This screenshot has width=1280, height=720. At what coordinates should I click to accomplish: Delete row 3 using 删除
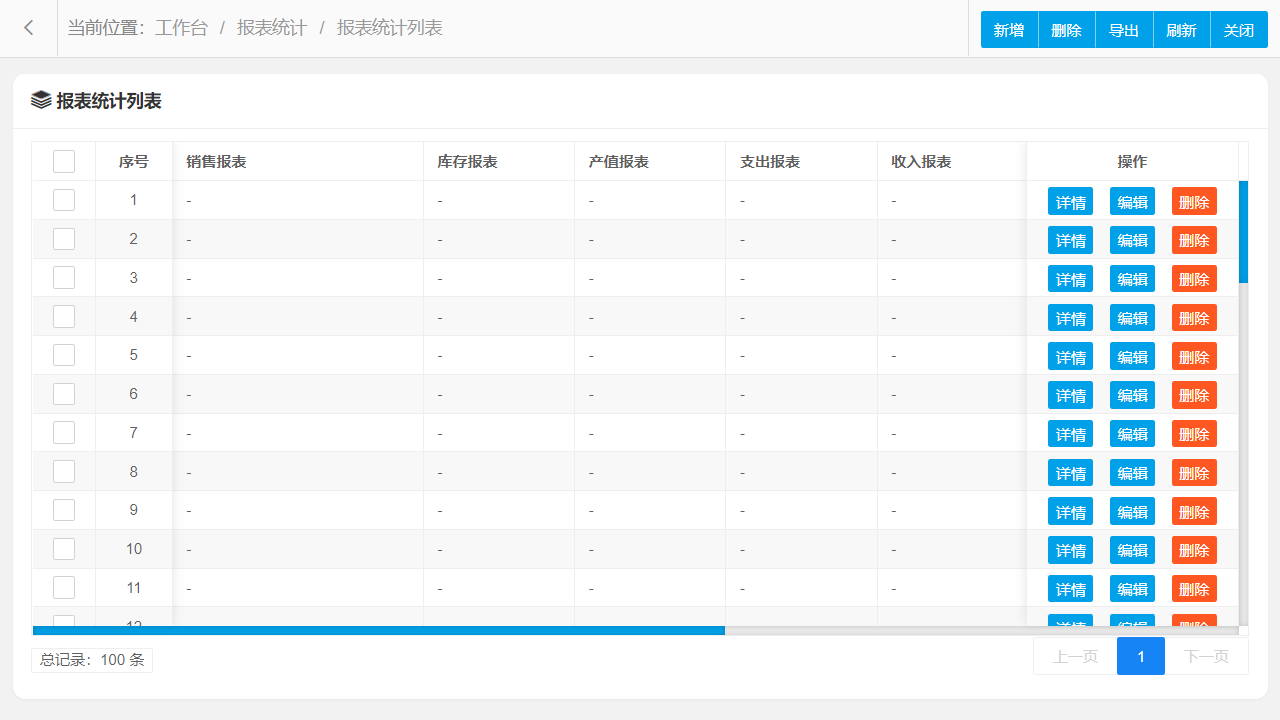click(x=1194, y=278)
